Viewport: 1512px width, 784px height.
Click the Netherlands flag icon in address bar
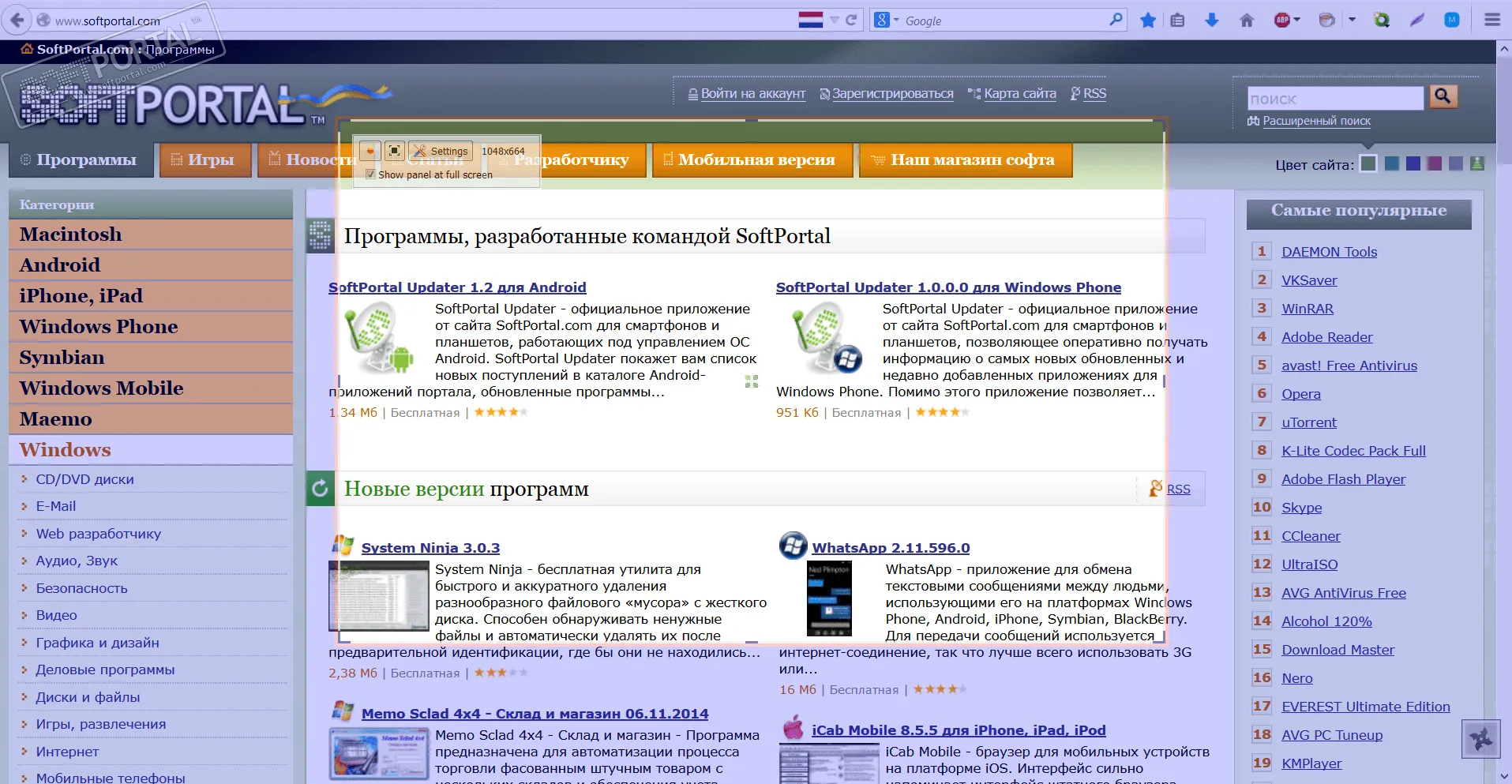(x=810, y=21)
